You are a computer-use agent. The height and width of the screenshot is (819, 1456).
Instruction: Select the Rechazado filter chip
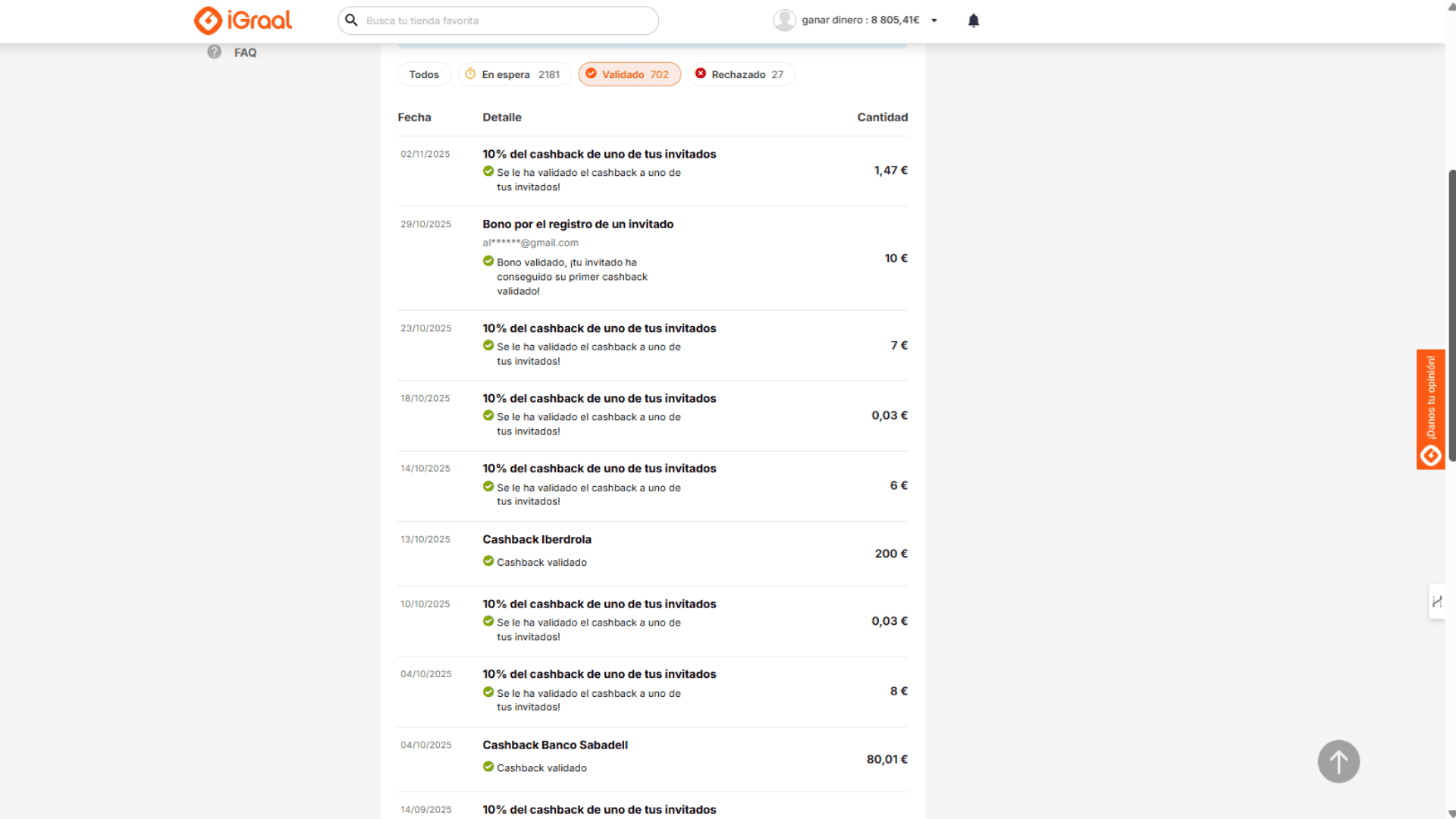tap(741, 74)
